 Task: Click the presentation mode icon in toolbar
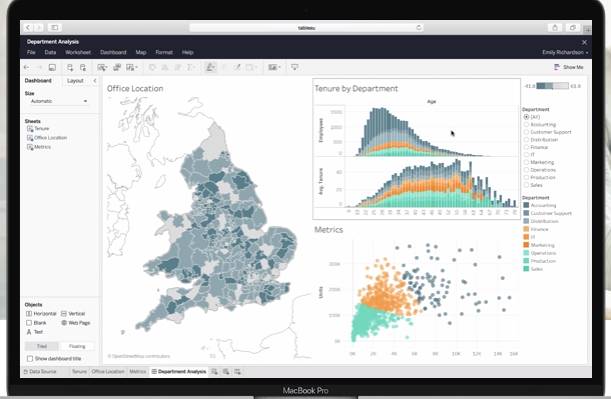coord(295,67)
